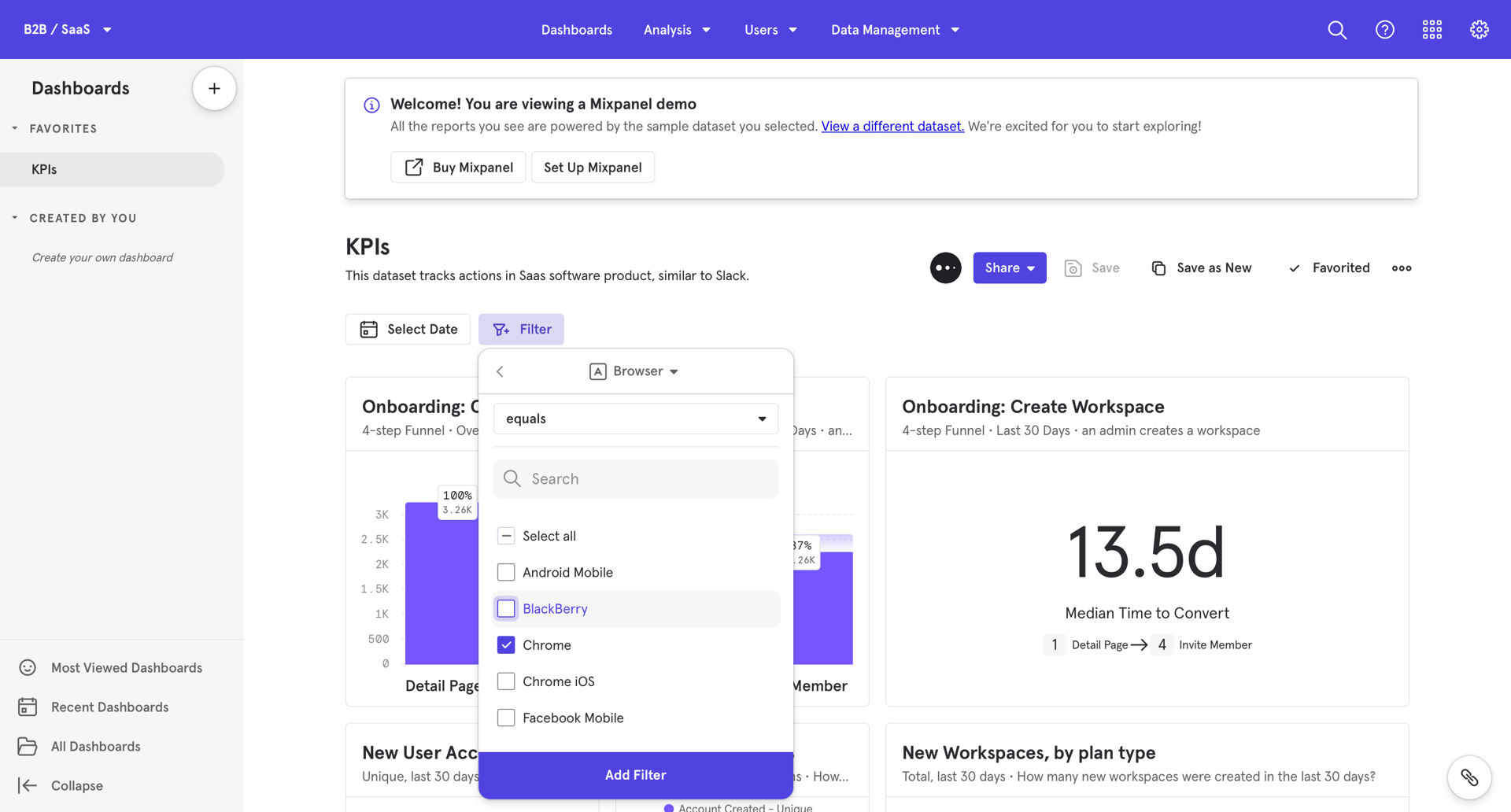
Task: Check the BlackBerry checkbox
Action: tap(506, 608)
